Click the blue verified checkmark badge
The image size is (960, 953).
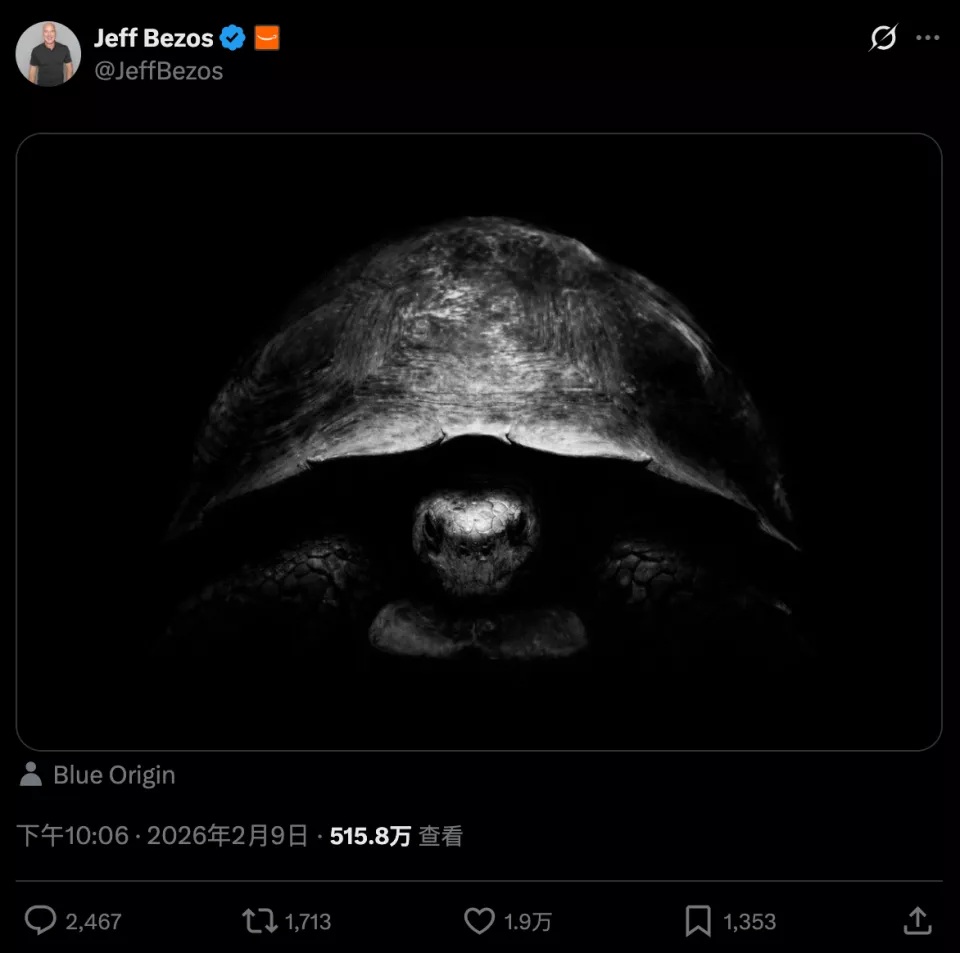(x=232, y=38)
